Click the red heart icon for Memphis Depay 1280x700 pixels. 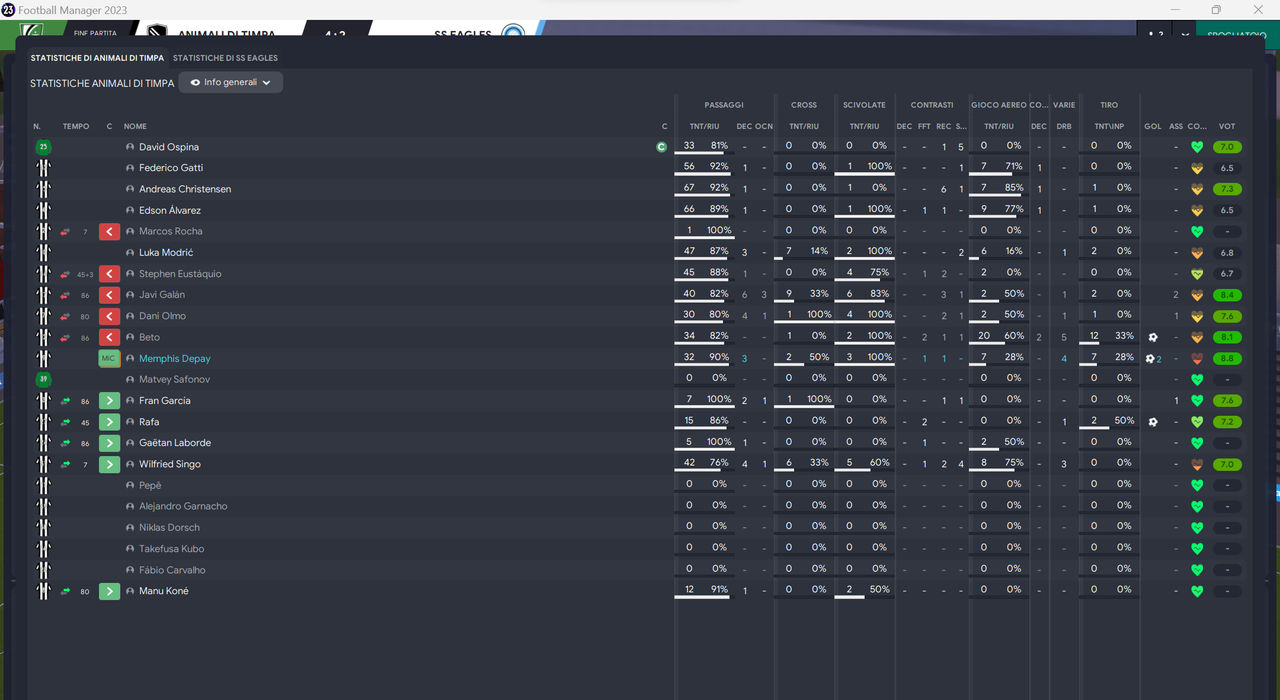(1197, 358)
